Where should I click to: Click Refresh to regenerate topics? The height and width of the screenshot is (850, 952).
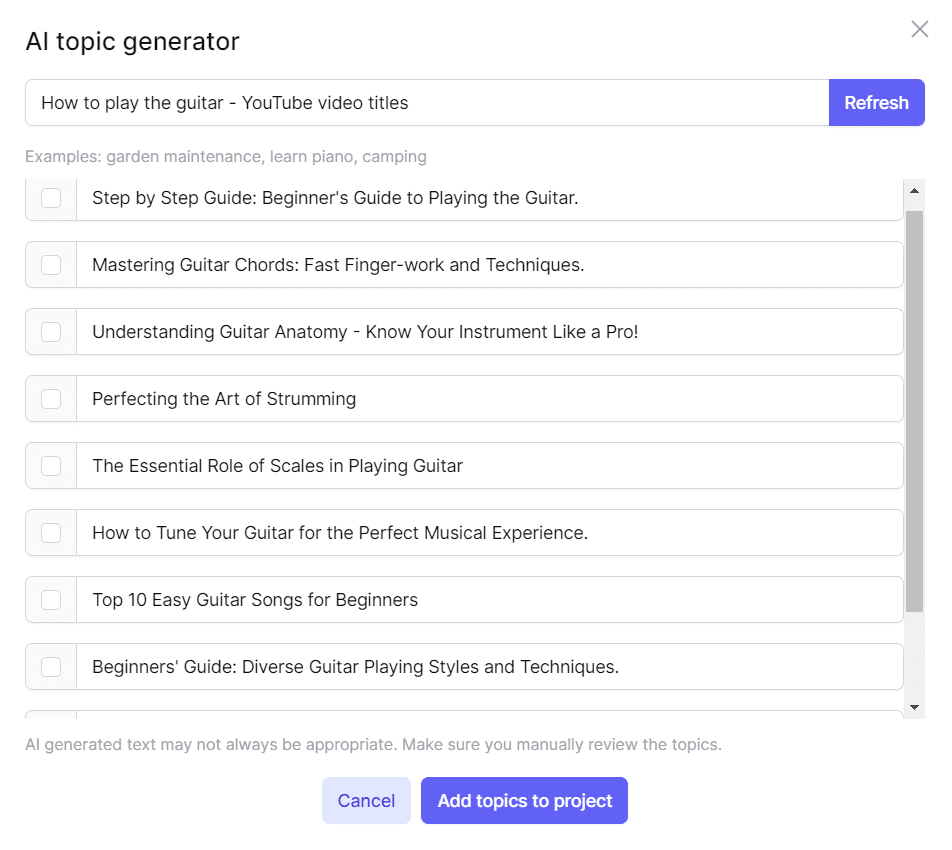click(x=876, y=103)
